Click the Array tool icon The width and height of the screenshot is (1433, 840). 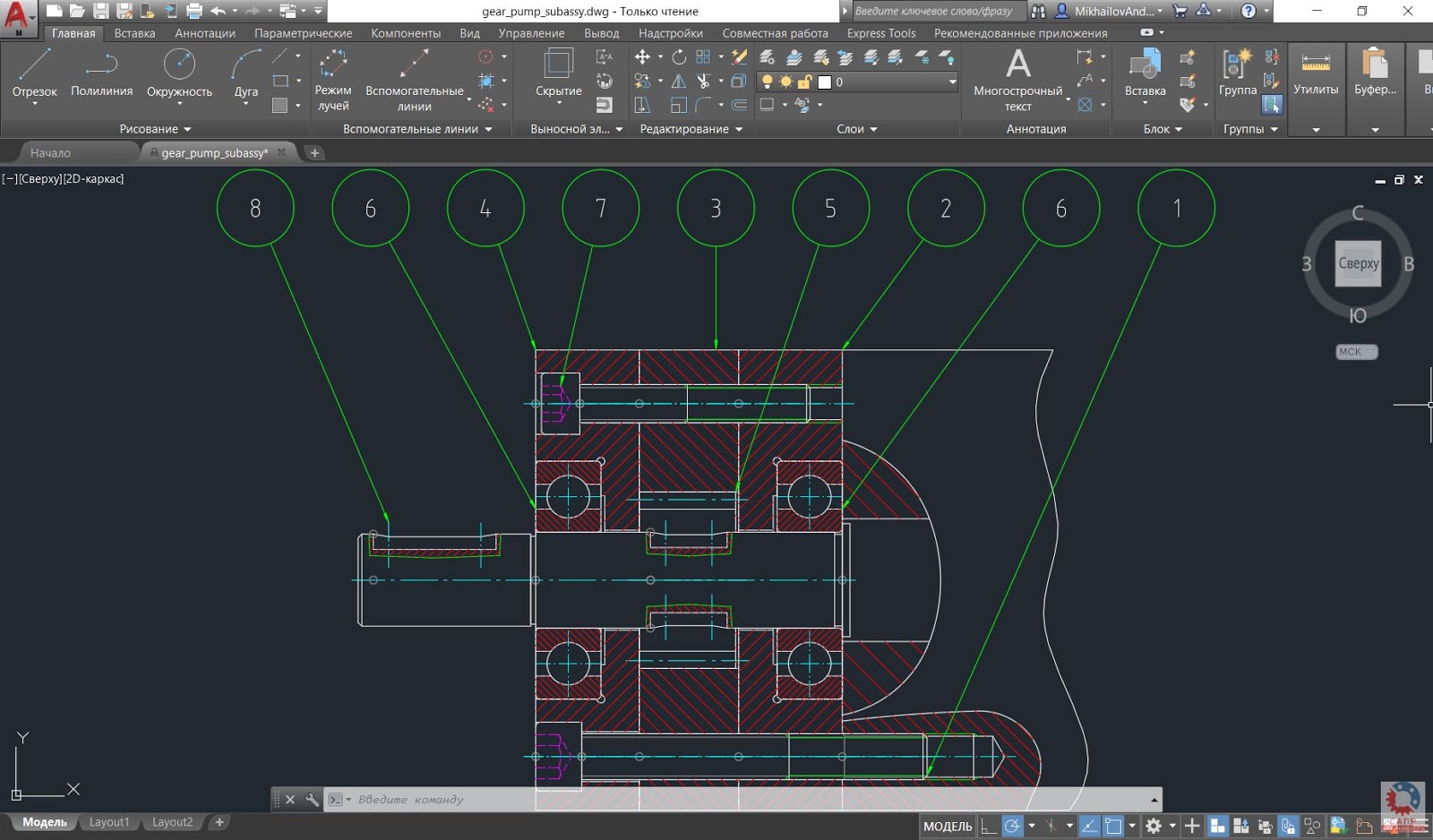703,56
